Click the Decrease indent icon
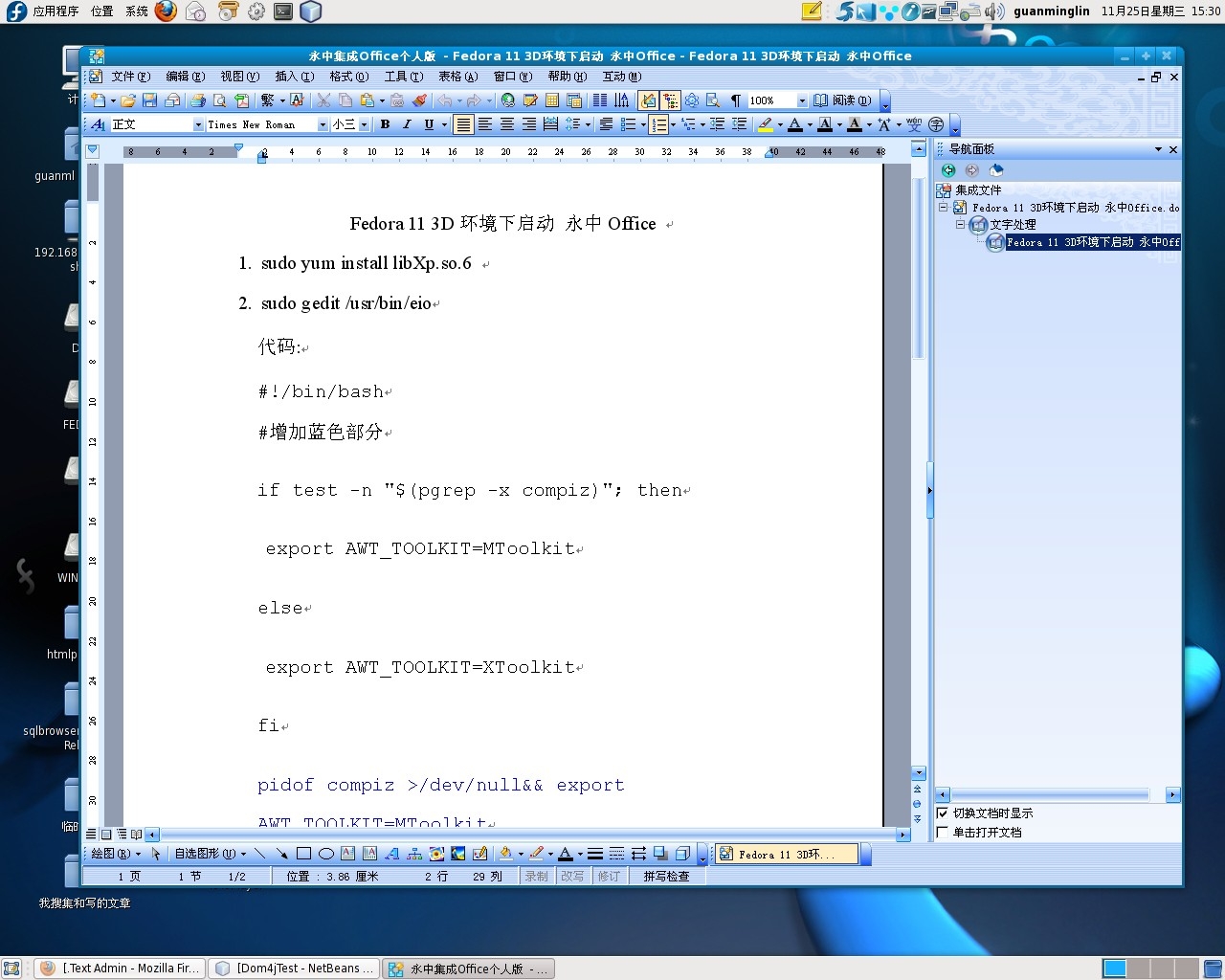 tap(717, 124)
